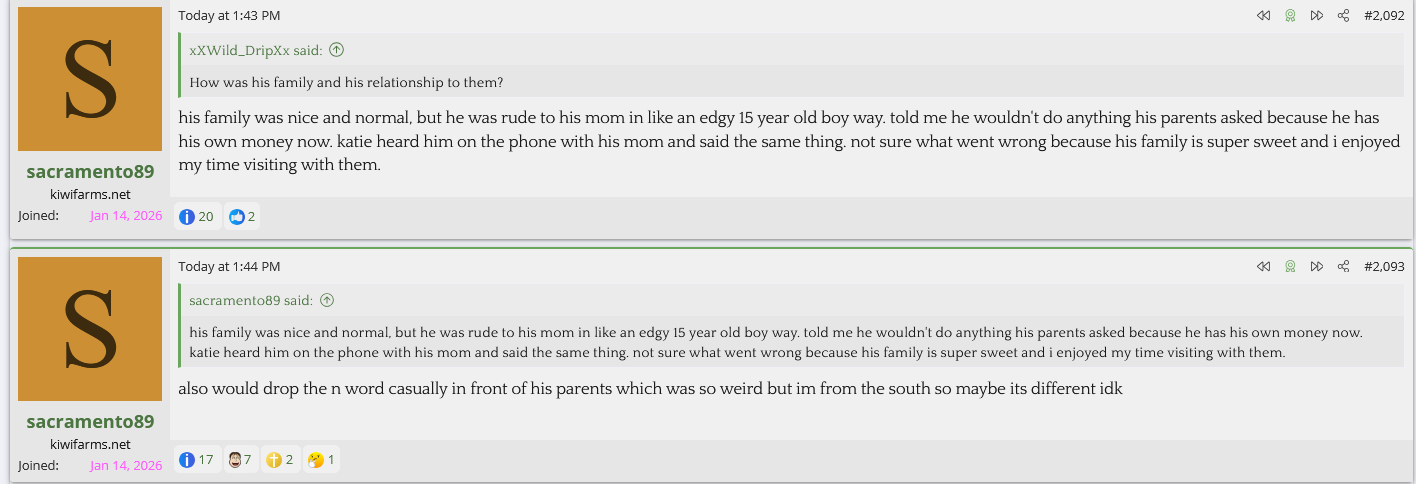Jump forward with fast-forward icon on post #2,092
Image resolution: width=1416 pixels, height=484 pixels.
tap(1317, 16)
